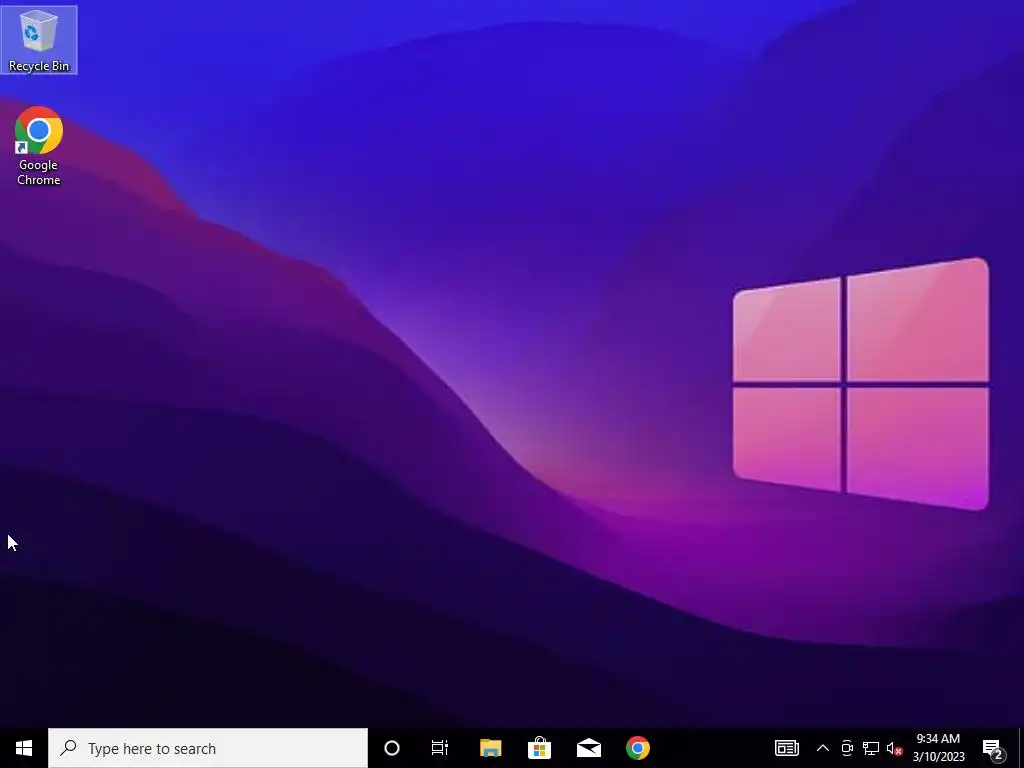Open File Explorer from taskbar
This screenshot has width=1024, height=768.
coord(490,748)
